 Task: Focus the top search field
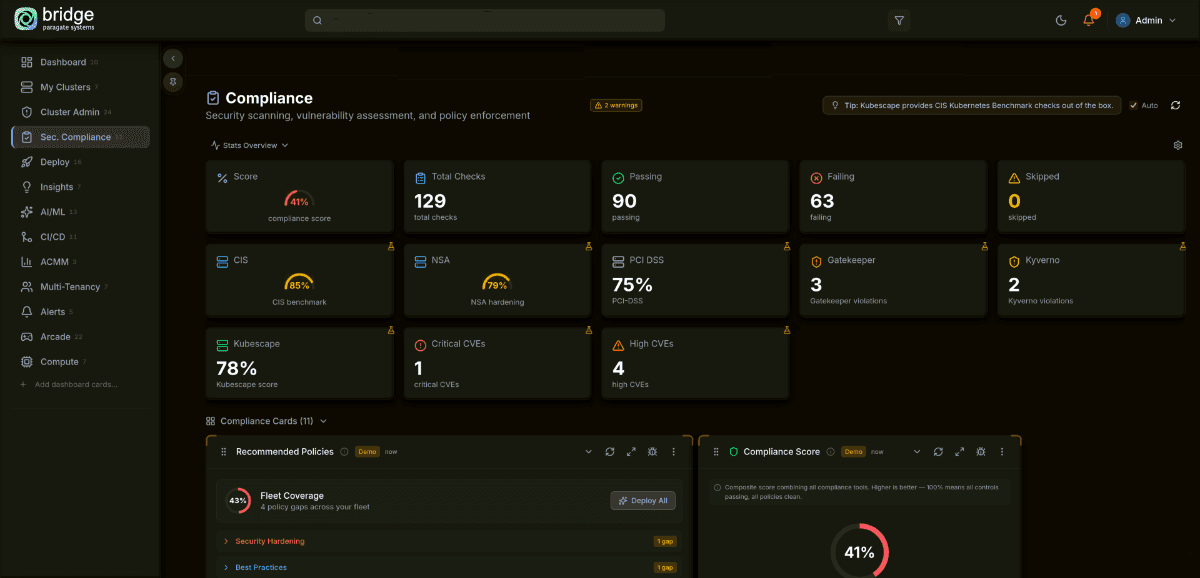485,20
